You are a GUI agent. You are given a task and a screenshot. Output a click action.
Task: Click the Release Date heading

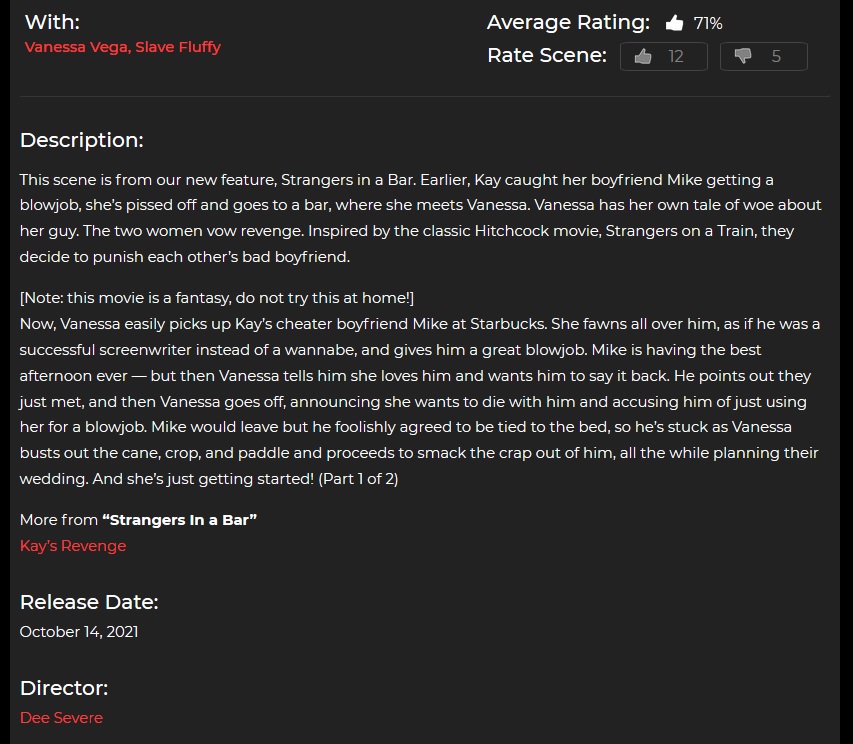pos(89,602)
